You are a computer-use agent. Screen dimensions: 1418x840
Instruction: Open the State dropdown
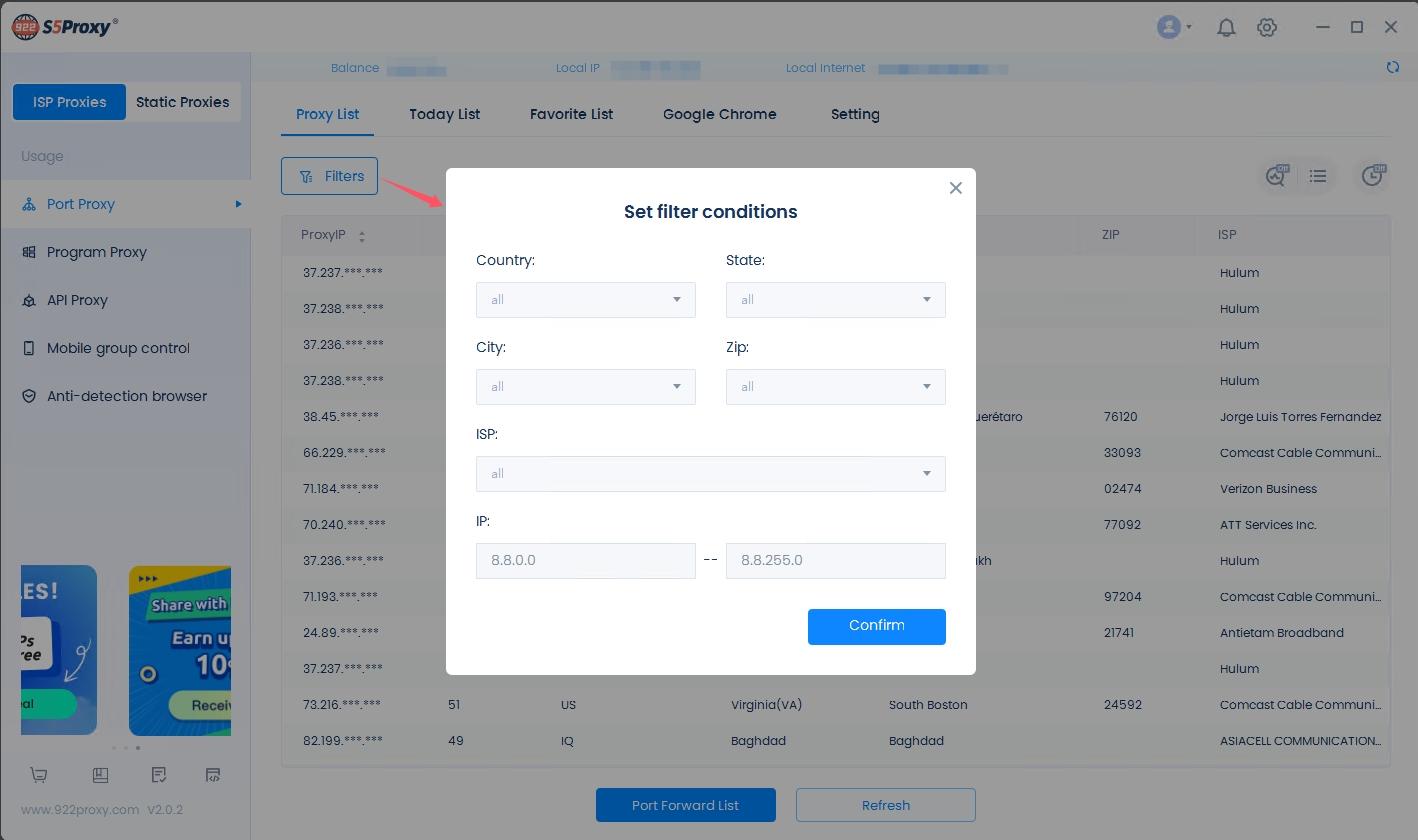coord(835,300)
